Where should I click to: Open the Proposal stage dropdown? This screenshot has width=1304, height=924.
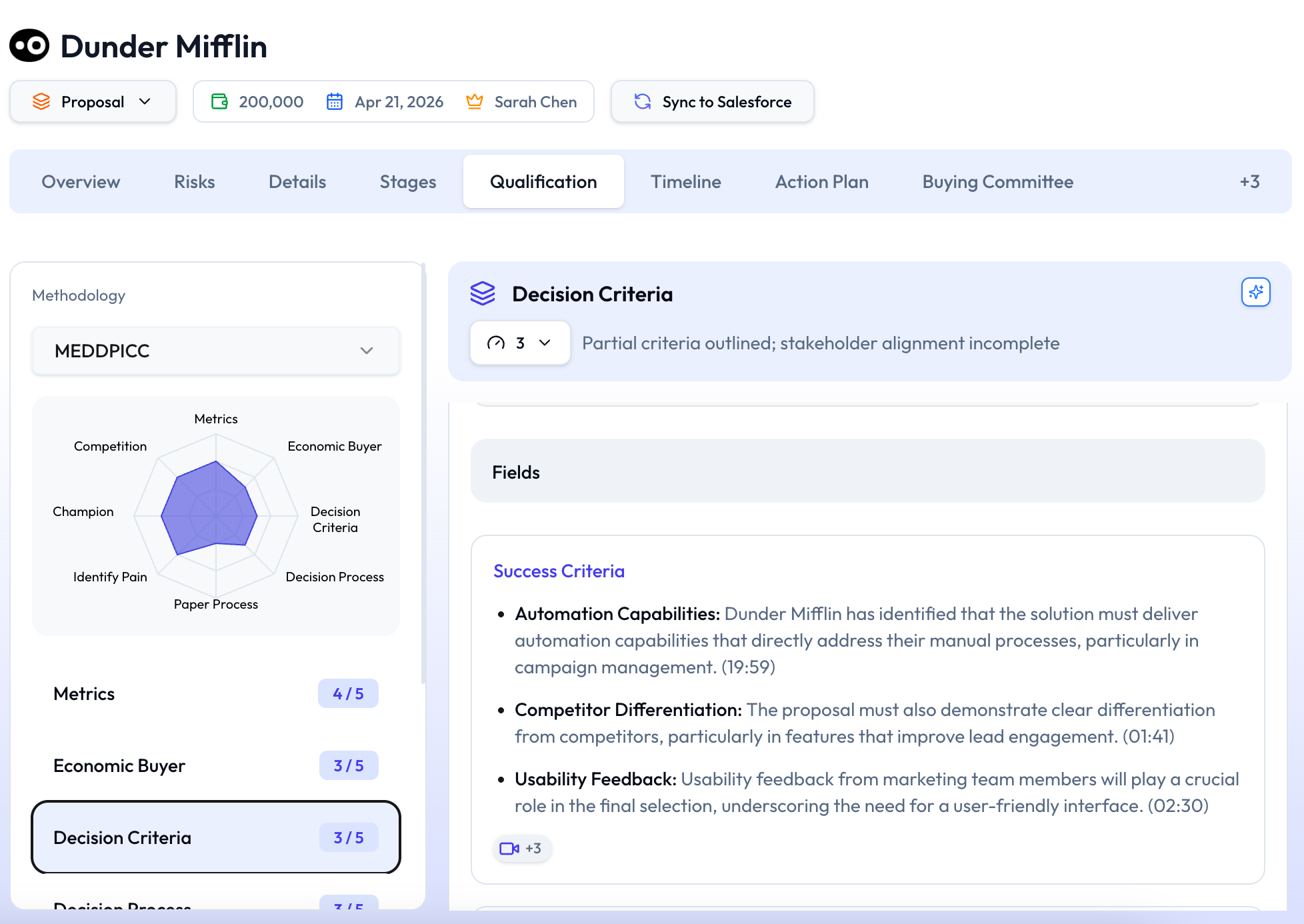click(93, 101)
